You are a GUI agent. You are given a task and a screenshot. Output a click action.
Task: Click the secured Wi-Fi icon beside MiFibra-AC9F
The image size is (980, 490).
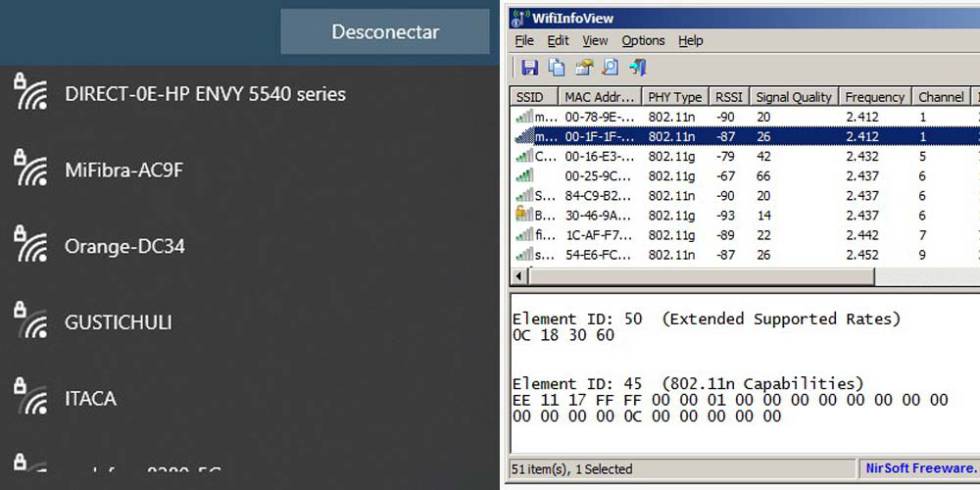(31, 168)
